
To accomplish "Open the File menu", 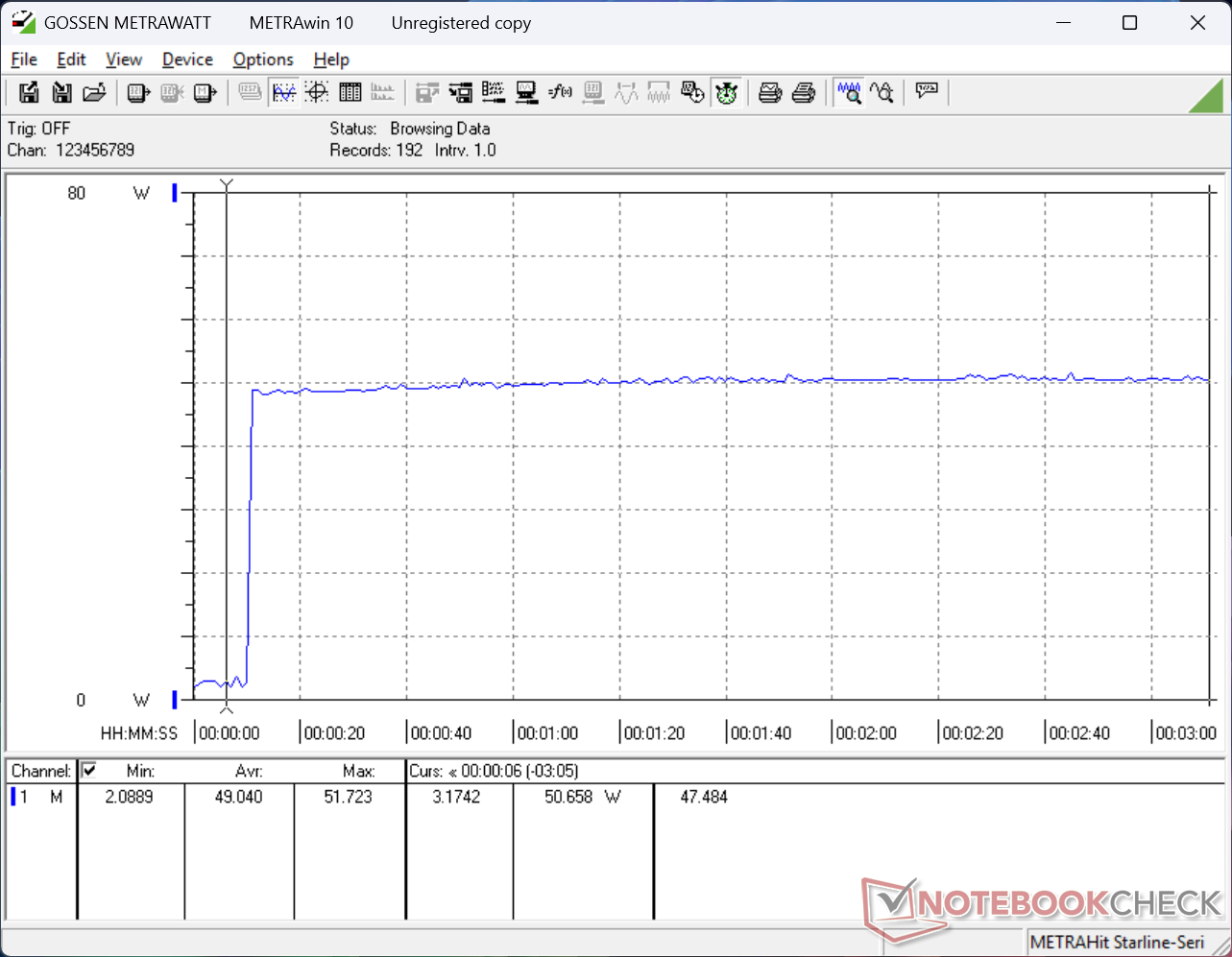I will pyautogui.click(x=24, y=60).
